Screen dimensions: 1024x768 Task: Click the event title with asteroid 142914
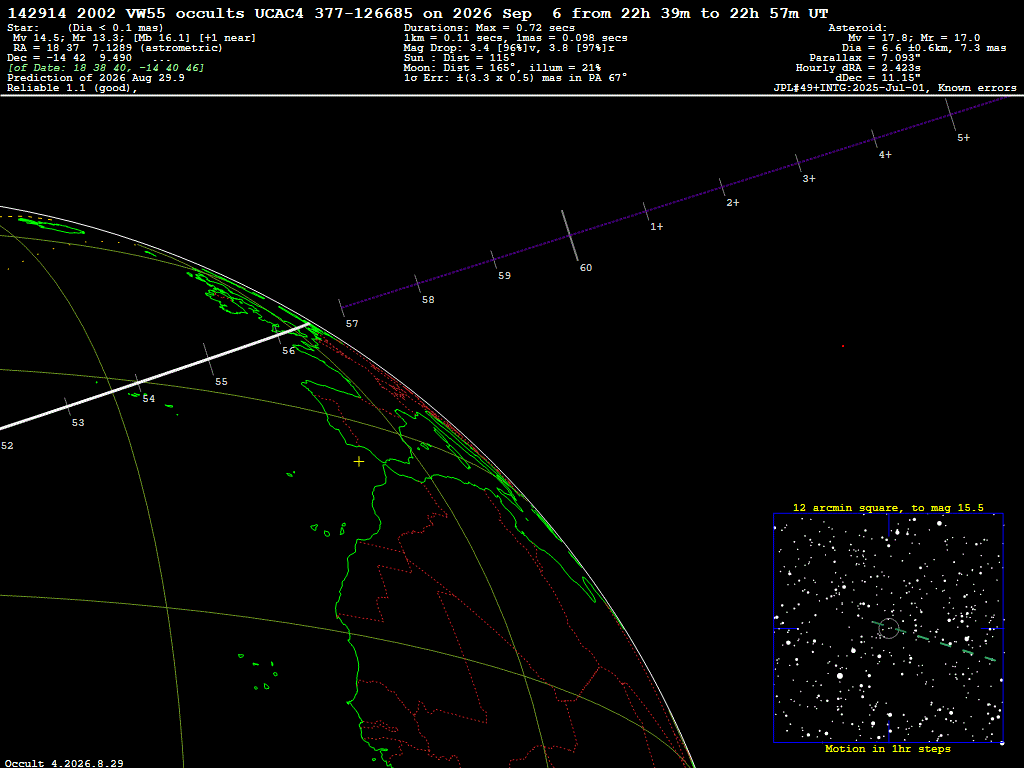click(417, 13)
